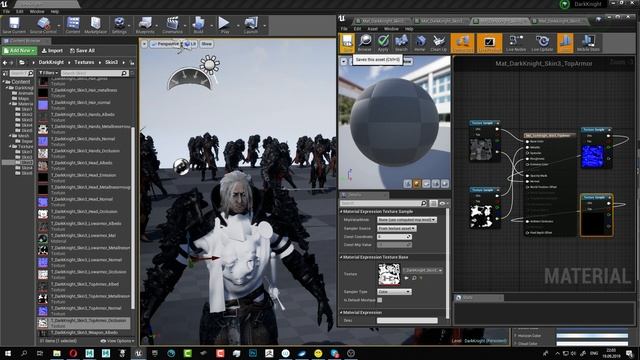The image size is (640, 360).
Task: Click the Details visibility eye icon
Action: click(x=442, y=203)
